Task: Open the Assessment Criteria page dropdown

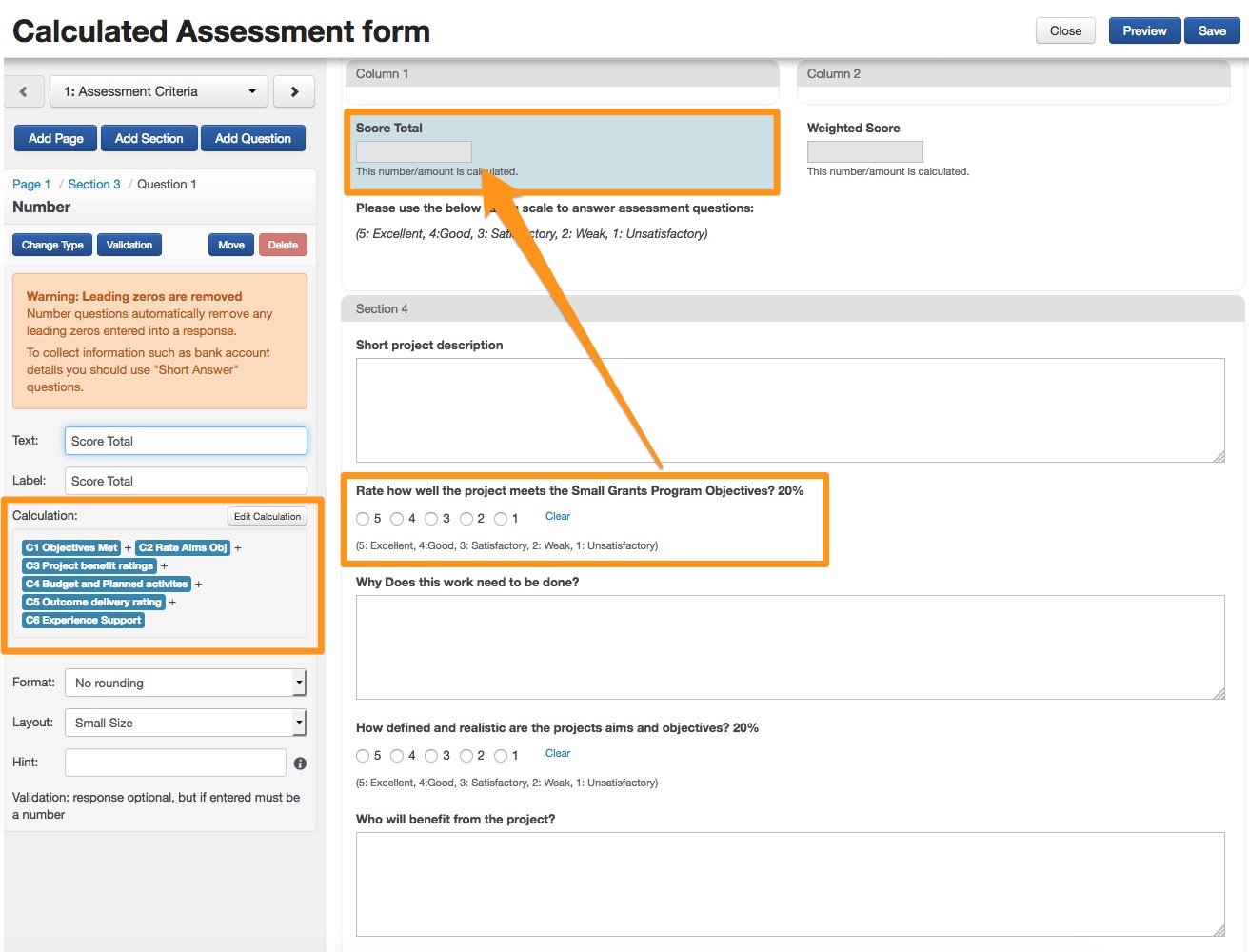Action: [x=159, y=91]
